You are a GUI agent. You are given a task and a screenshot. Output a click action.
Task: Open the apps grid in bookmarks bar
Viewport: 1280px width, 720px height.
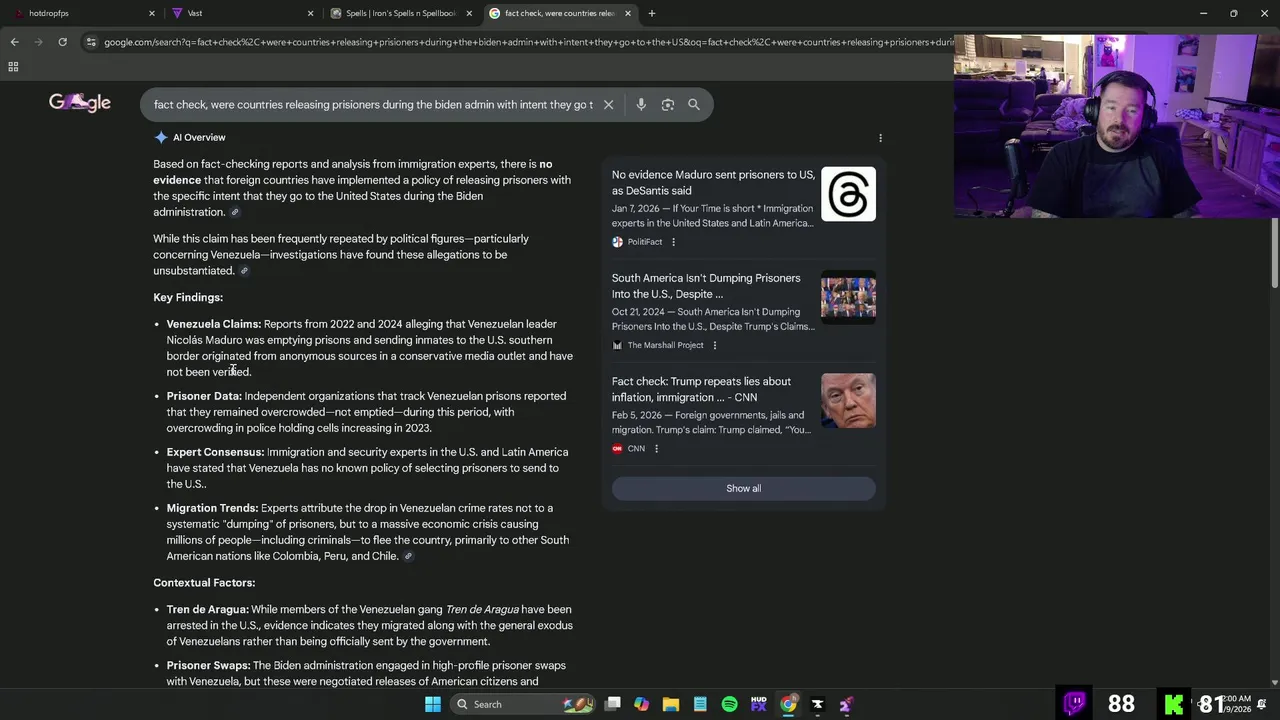[13, 67]
